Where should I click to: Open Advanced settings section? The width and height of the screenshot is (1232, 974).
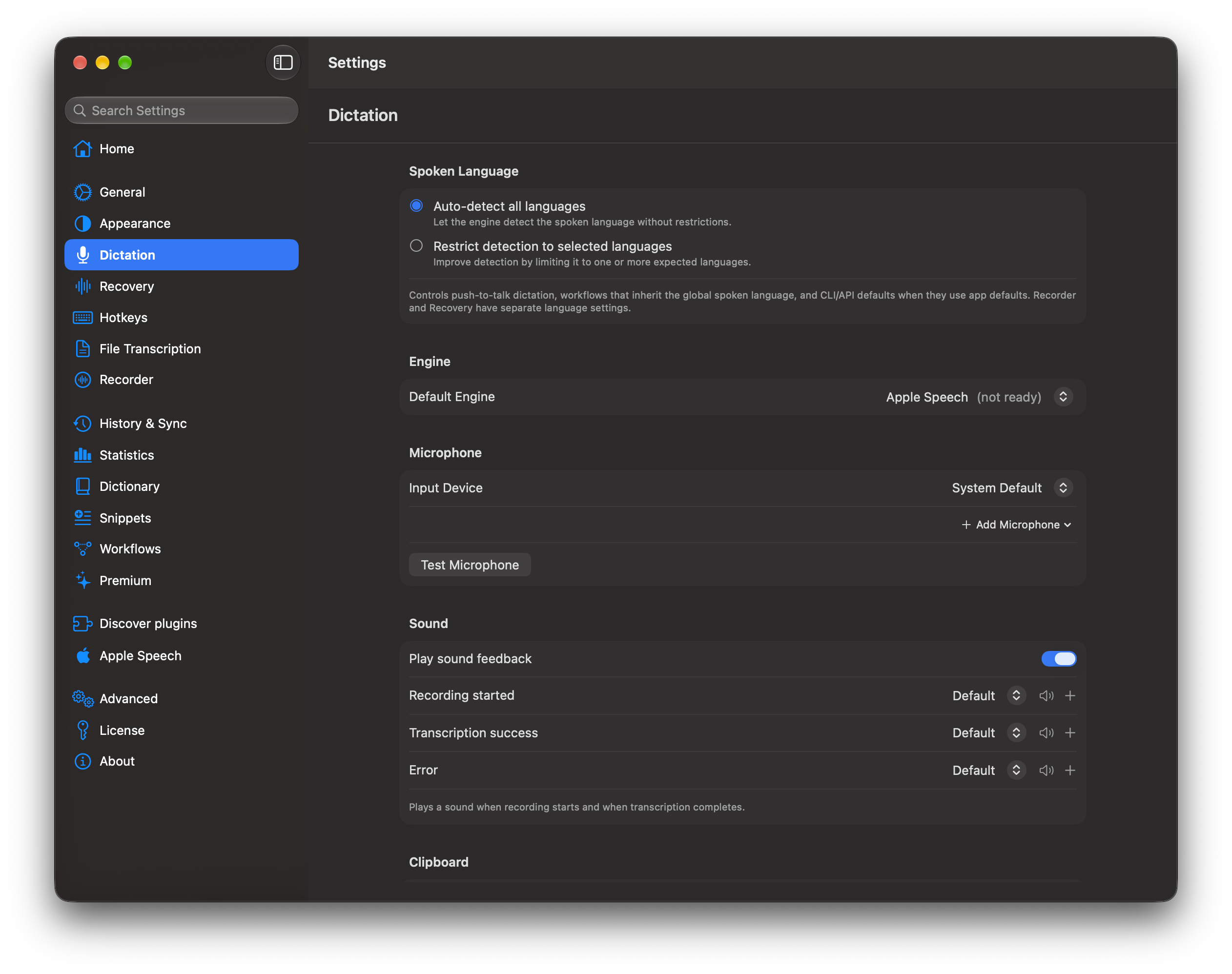[182, 699]
